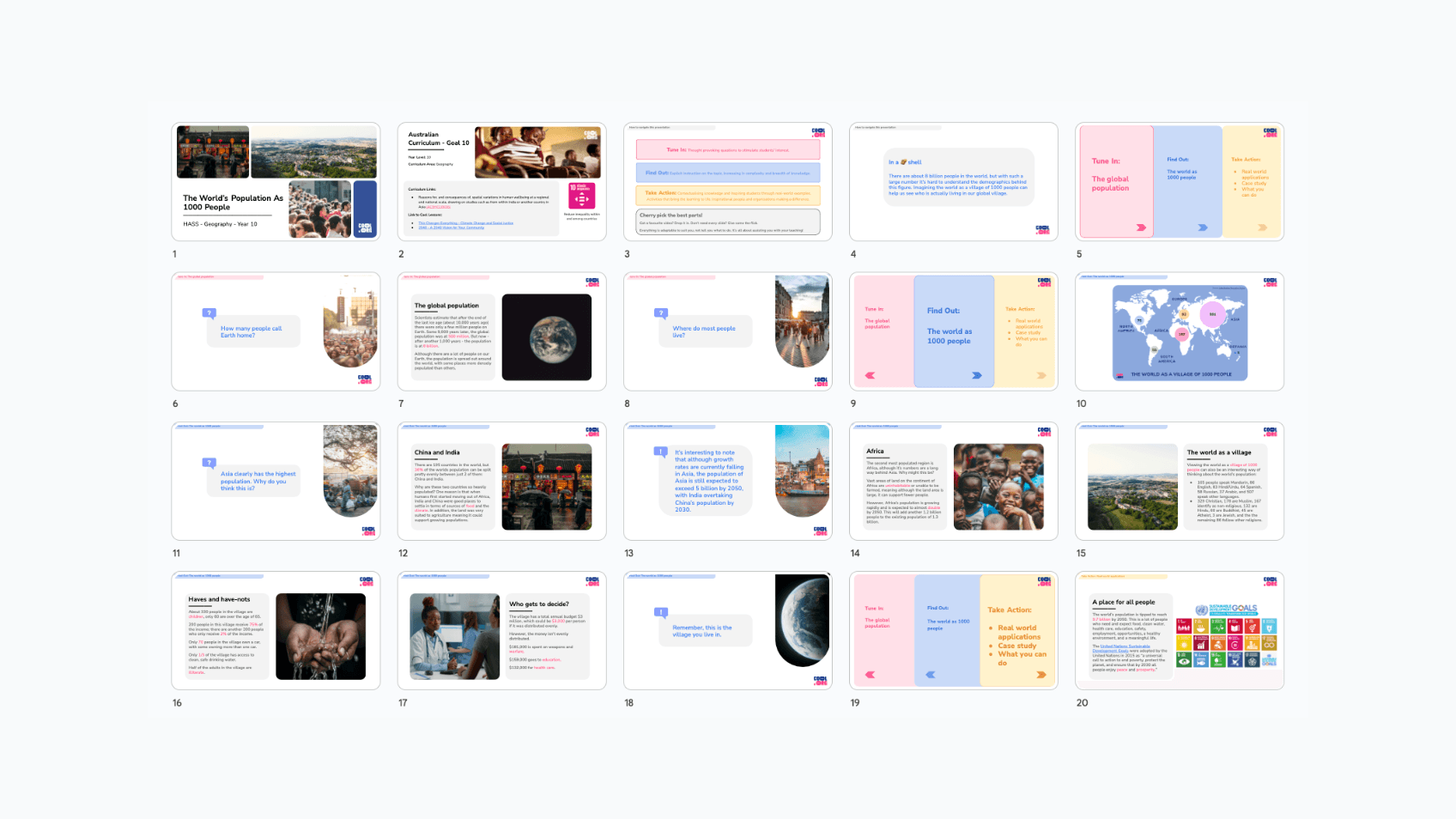This screenshot has width=1456, height=819.
Task: Select the Africa slide thumbnail
Action: 953,481
